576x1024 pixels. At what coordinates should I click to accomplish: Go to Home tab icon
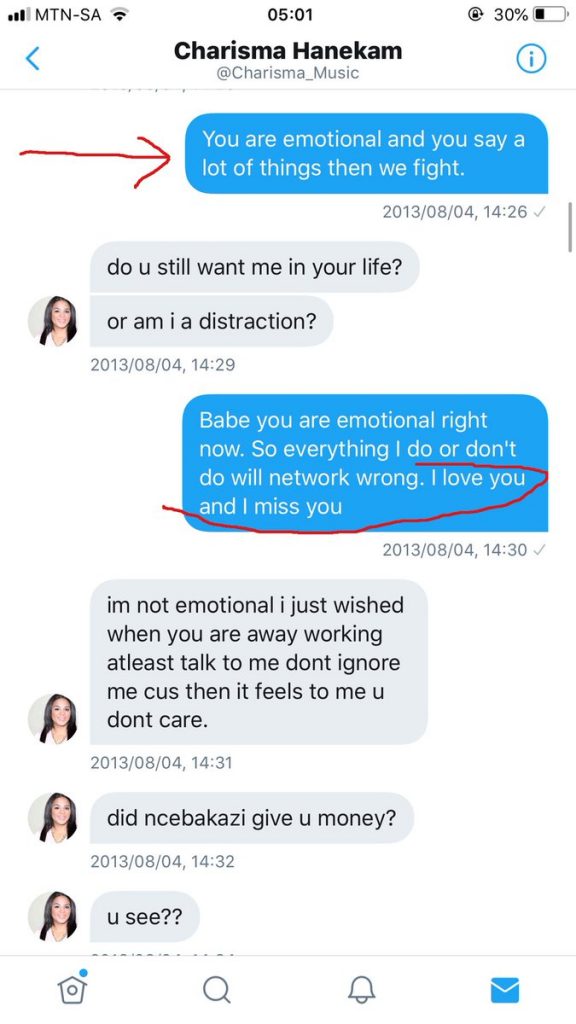pos(72,987)
